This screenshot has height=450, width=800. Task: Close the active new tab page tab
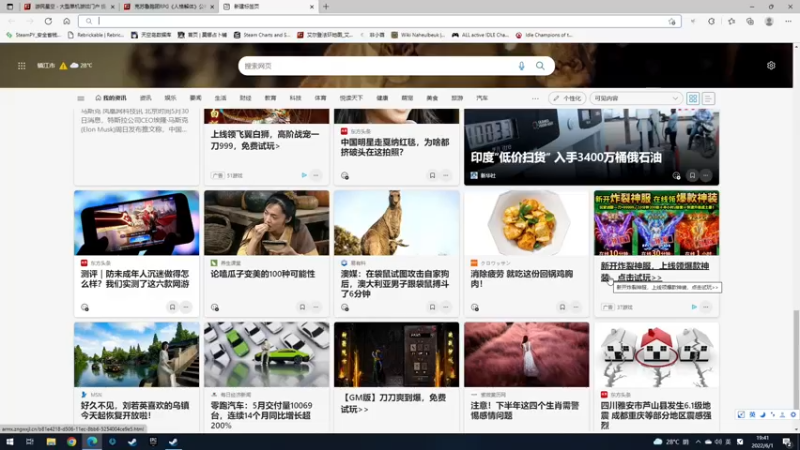312,7
